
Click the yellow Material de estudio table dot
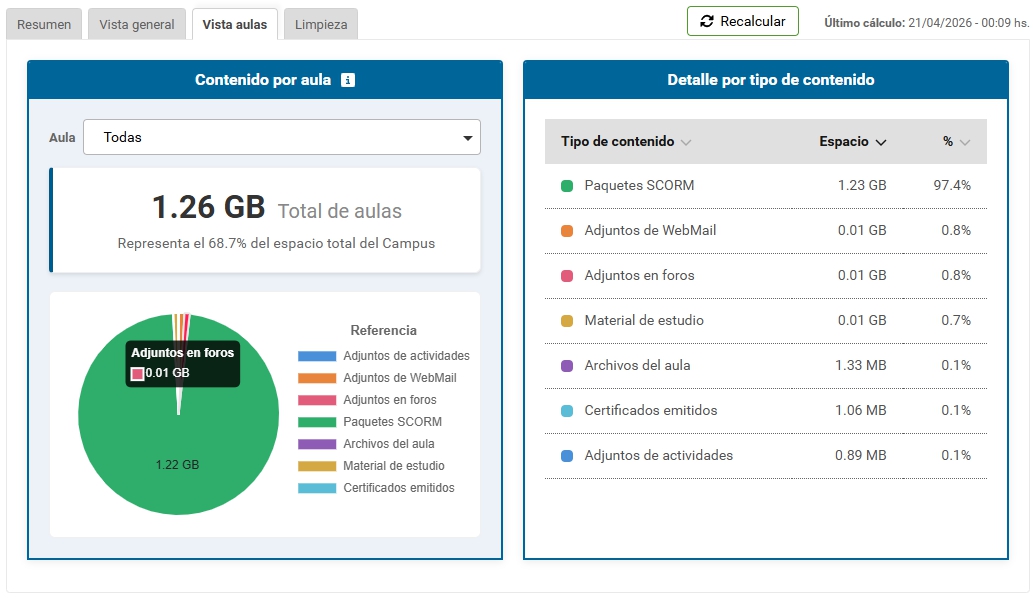click(x=567, y=321)
